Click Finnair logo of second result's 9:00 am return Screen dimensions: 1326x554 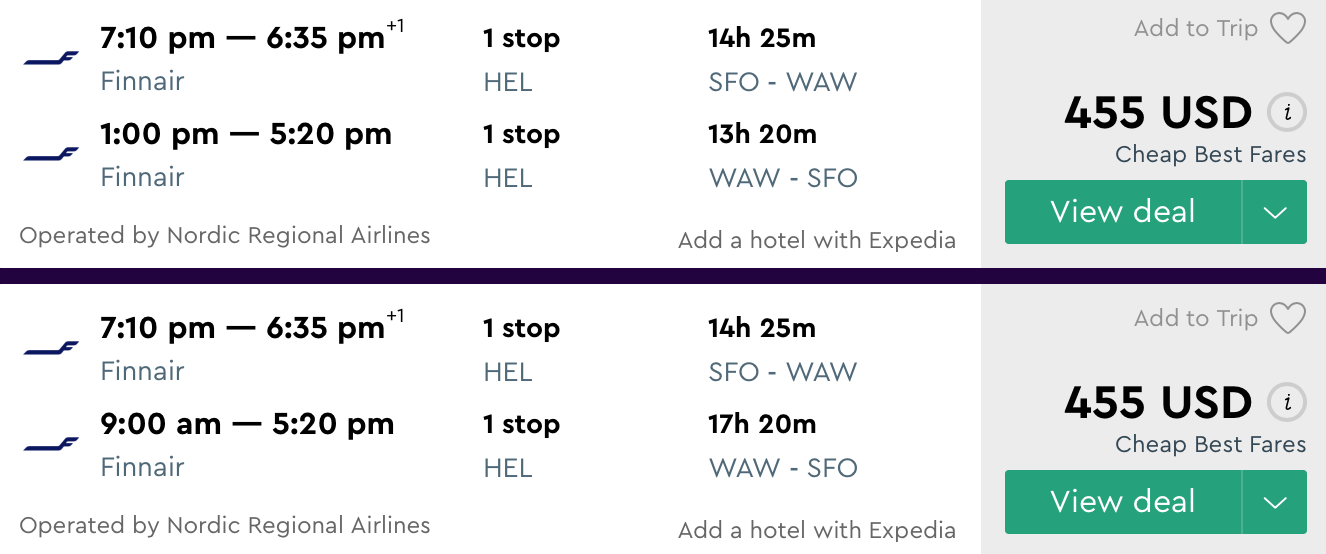pyautogui.click(x=52, y=444)
